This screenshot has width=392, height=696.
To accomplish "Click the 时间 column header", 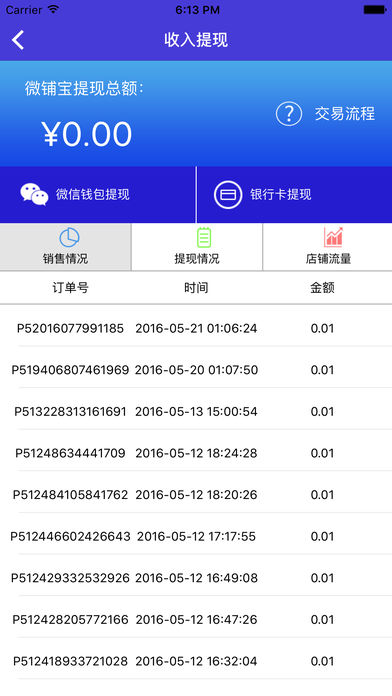I will click(x=196, y=288).
